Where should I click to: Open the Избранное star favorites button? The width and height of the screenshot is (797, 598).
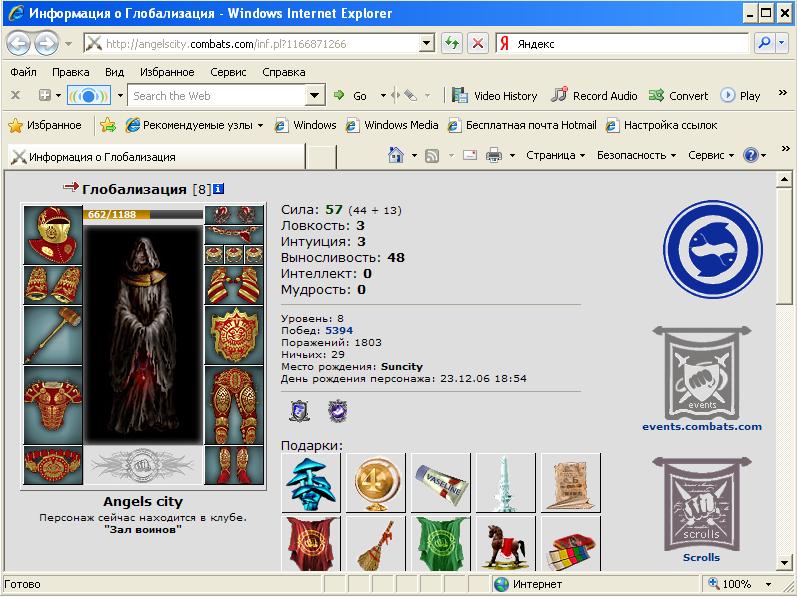(x=45, y=125)
